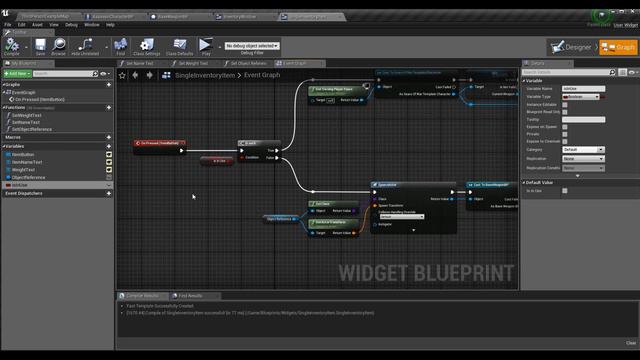Add a new macro with plus icon
640x360 pixels.
pyautogui.click(x=109, y=137)
